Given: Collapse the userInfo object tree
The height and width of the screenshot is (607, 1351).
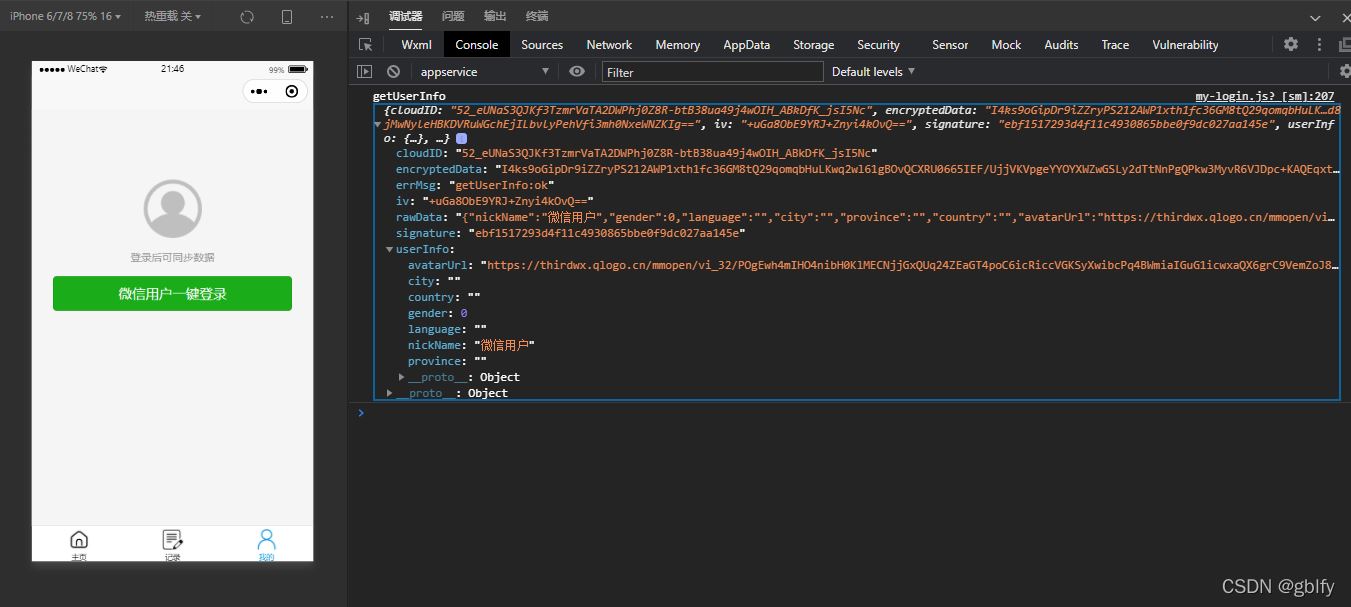Looking at the screenshot, I should pyautogui.click(x=390, y=250).
